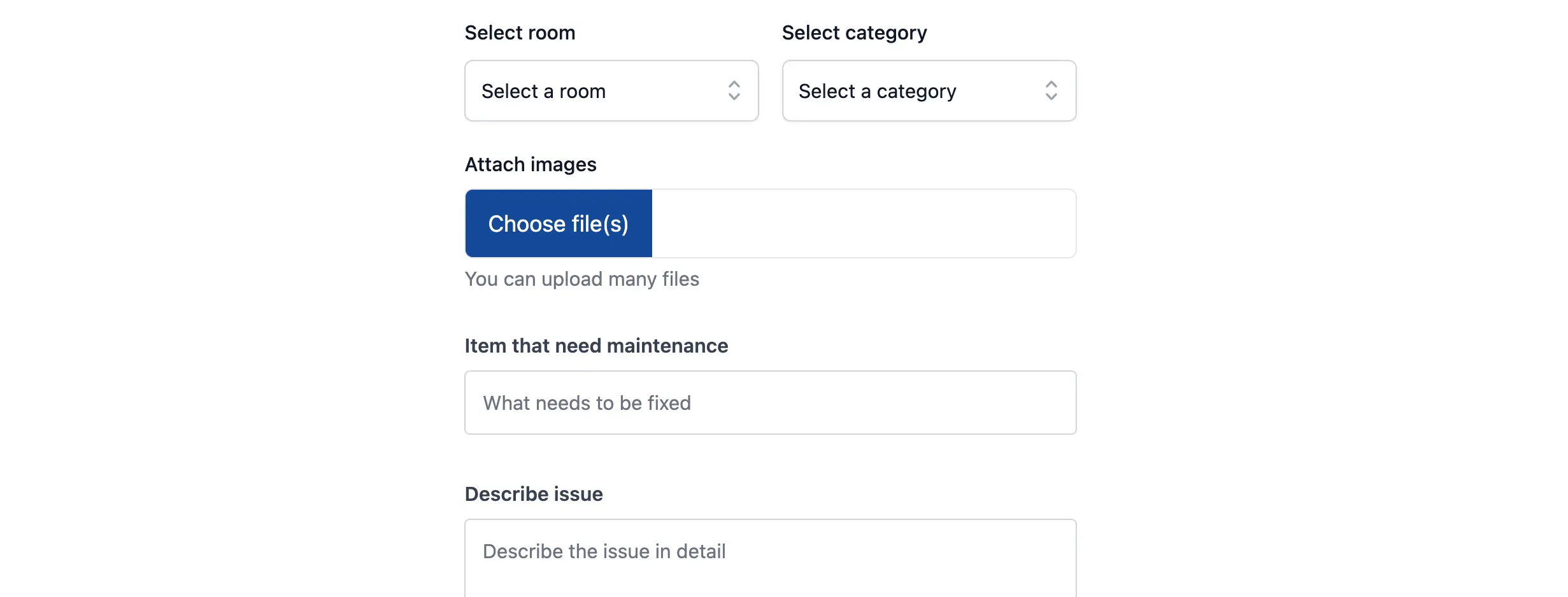Click the "You can upload many files" hint text
Viewport: 1568px width, 597px height.
coord(581,279)
